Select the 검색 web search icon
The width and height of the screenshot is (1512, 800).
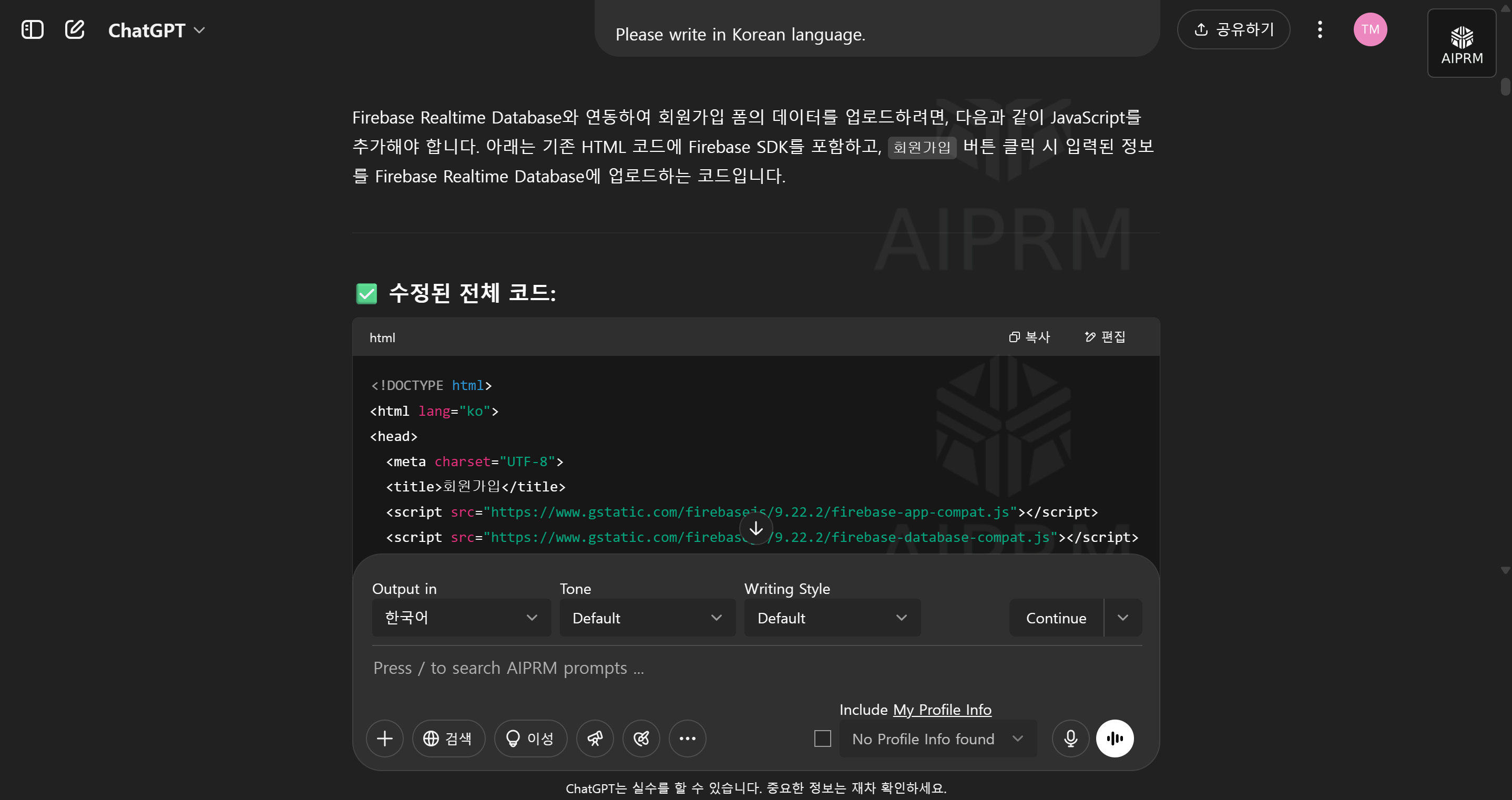(x=448, y=739)
